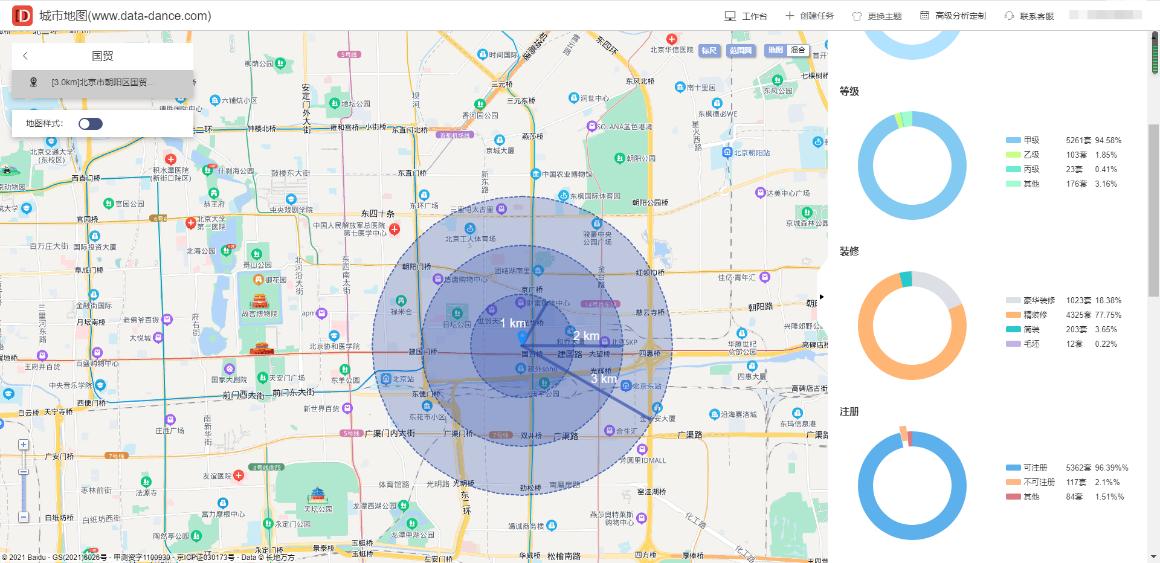Click the 第七医学中心 red cross icon
Viewport: 1160px width, 563px height.
(394, 229)
